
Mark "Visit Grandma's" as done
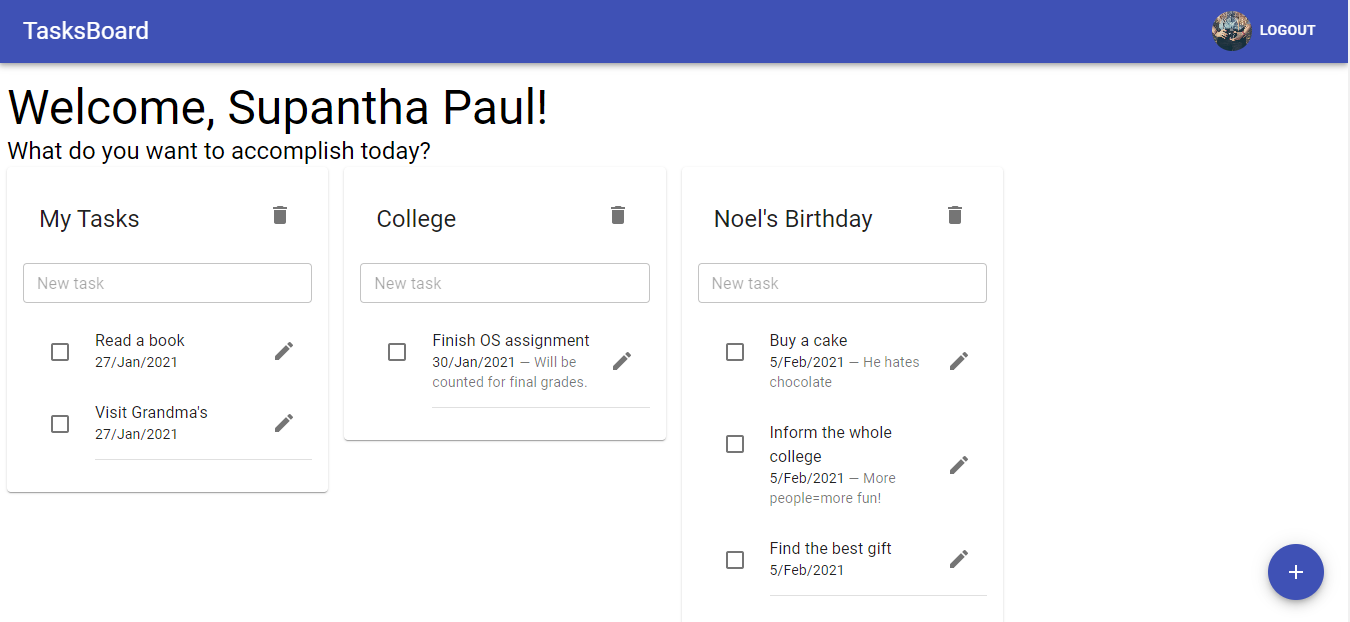(x=60, y=423)
